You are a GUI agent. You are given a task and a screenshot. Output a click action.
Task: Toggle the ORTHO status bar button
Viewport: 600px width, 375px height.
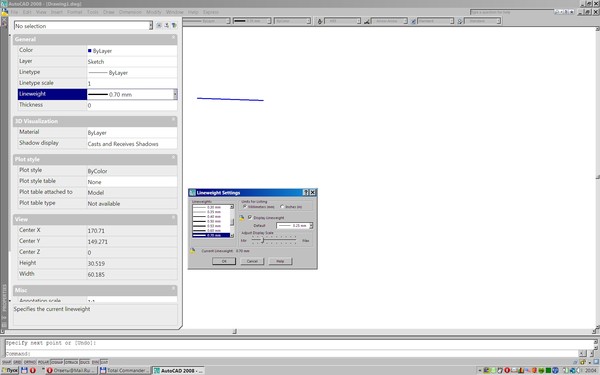tap(30, 362)
